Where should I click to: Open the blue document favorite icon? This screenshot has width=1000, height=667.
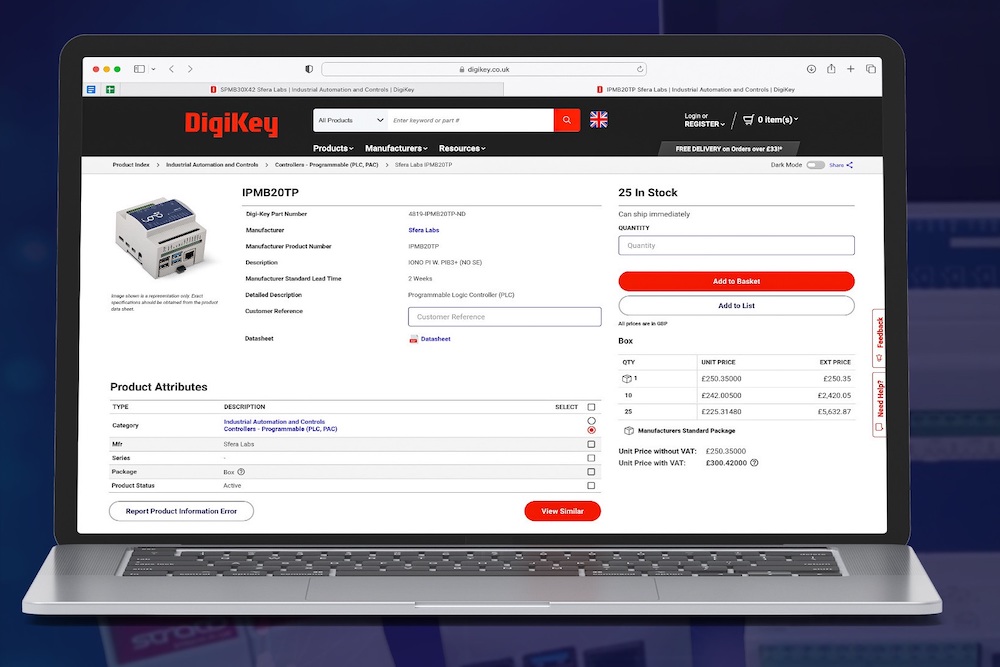coord(91,89)
